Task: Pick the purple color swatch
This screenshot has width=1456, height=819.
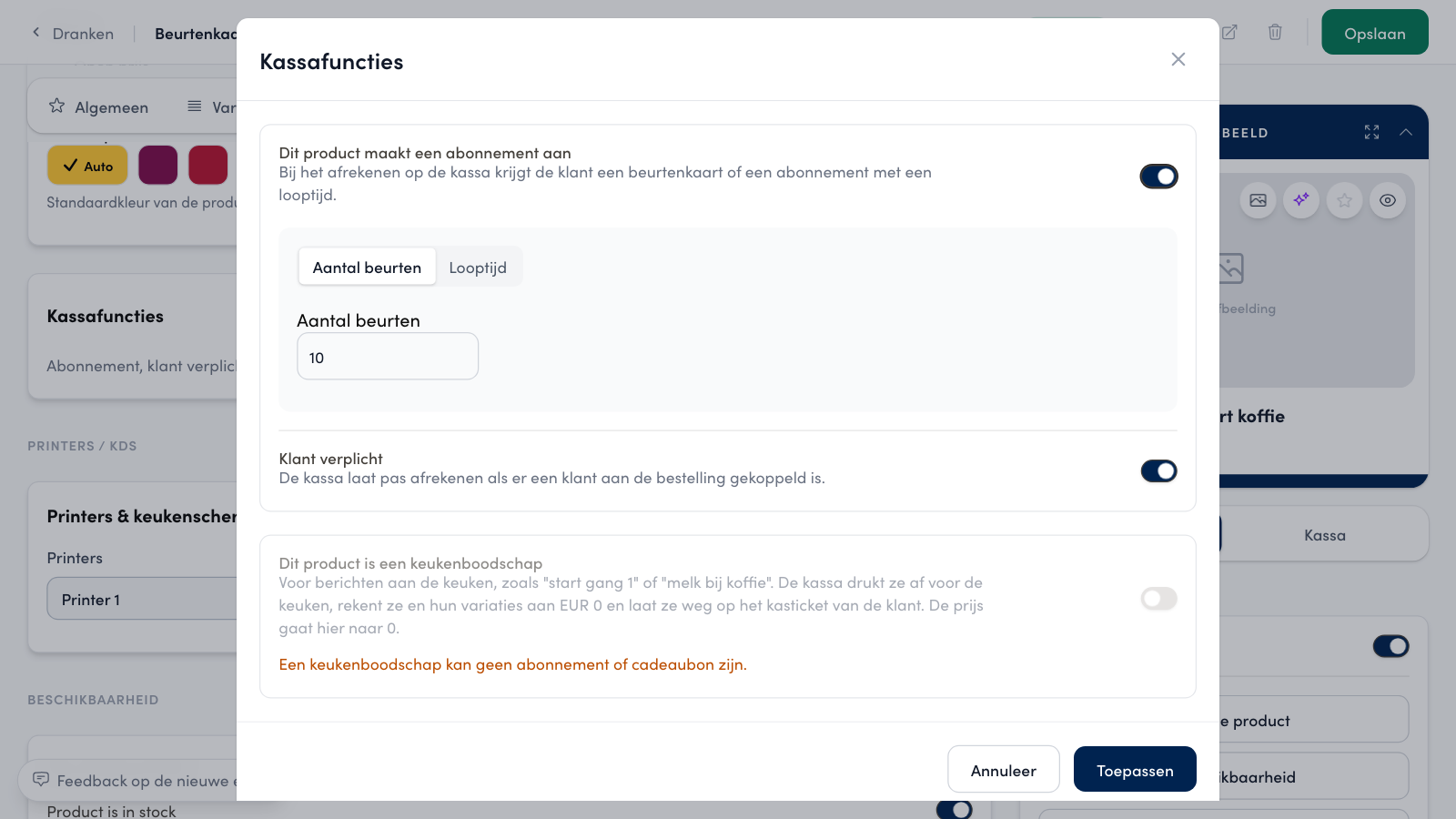Action: [x=158, y=166]
